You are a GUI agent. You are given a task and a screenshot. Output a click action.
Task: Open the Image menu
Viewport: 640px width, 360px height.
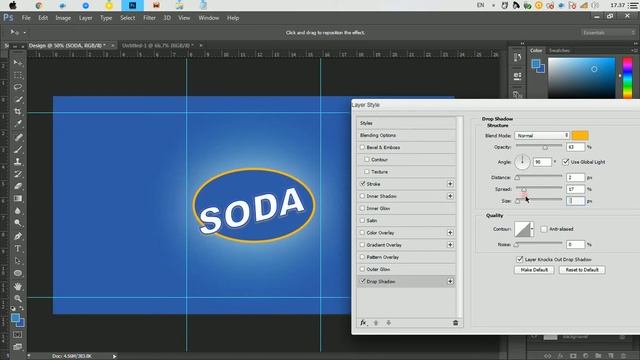[x=63, y=18]
